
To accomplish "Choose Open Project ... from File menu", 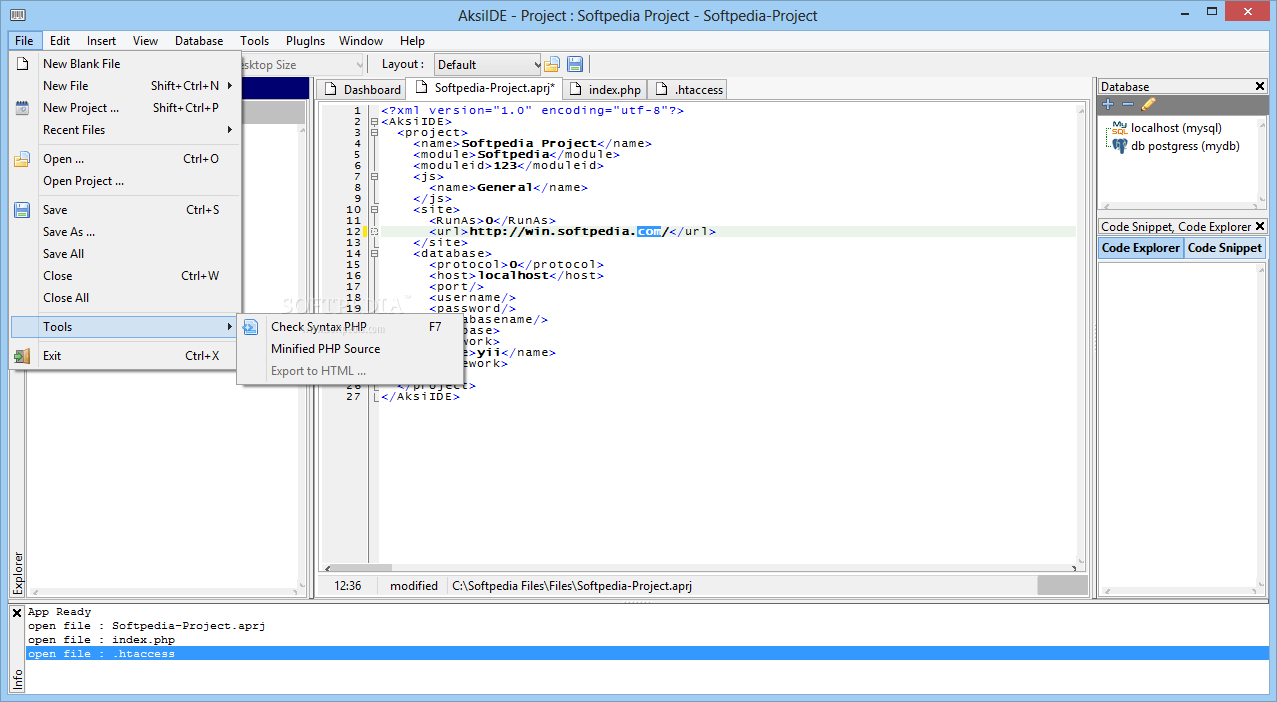I will click(125, 181).
